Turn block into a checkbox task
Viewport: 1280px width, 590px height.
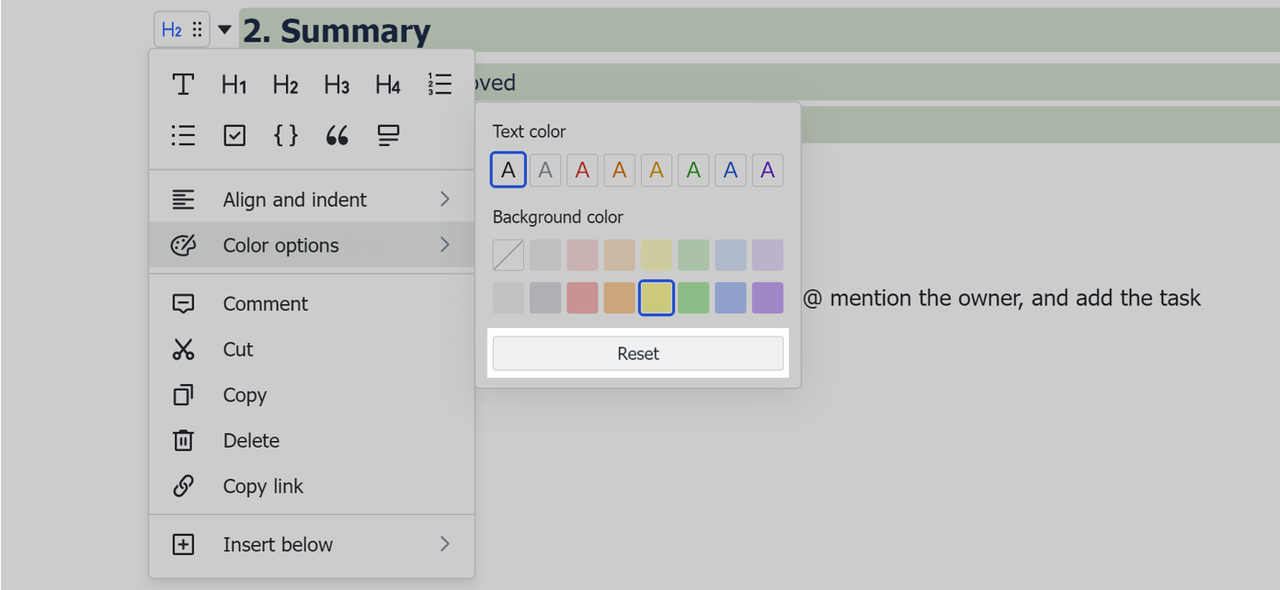coord(234,136)
